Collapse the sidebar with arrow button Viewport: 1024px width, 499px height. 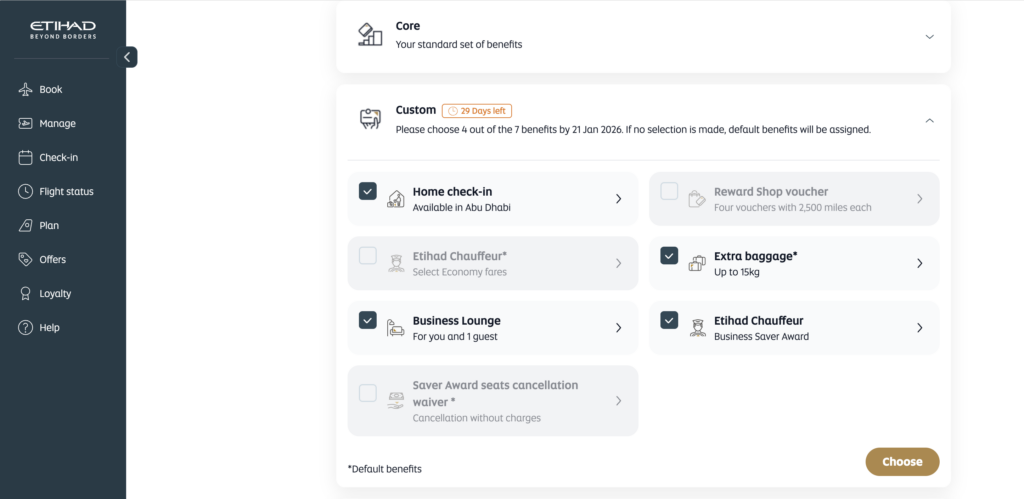click(127, 57)
